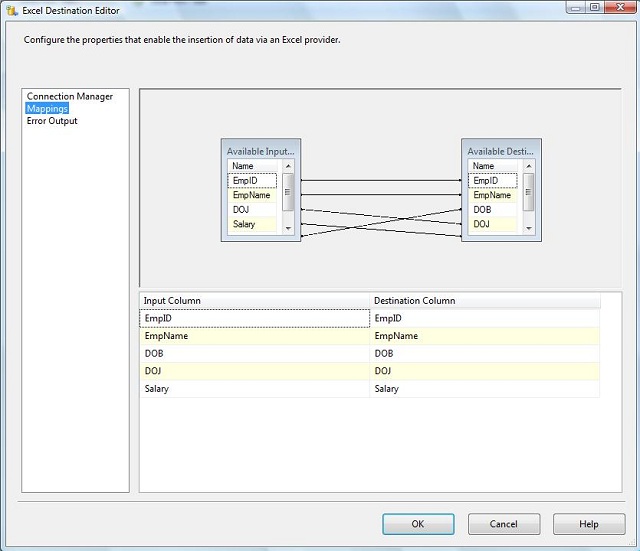Open the Connection Manager page
This screenshot has width=640, height=551.
point(70,97)
